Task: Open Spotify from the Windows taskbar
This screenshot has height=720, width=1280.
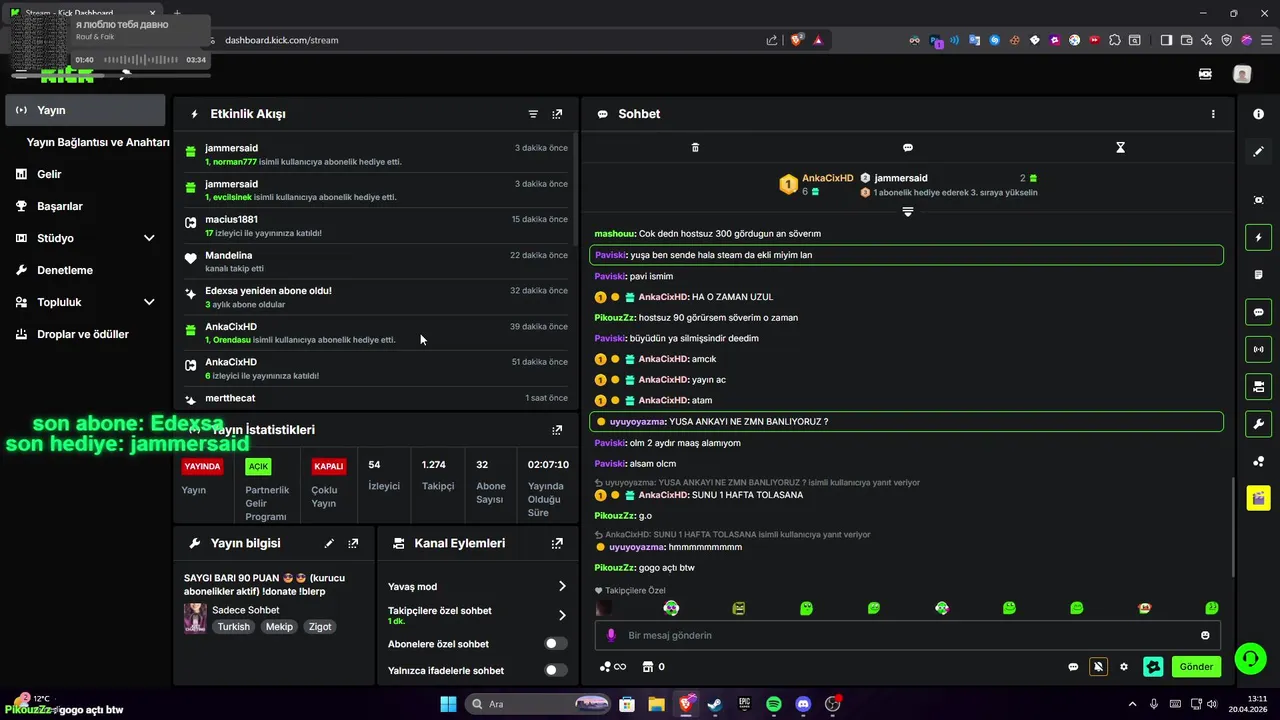Action: coord(774,704)
